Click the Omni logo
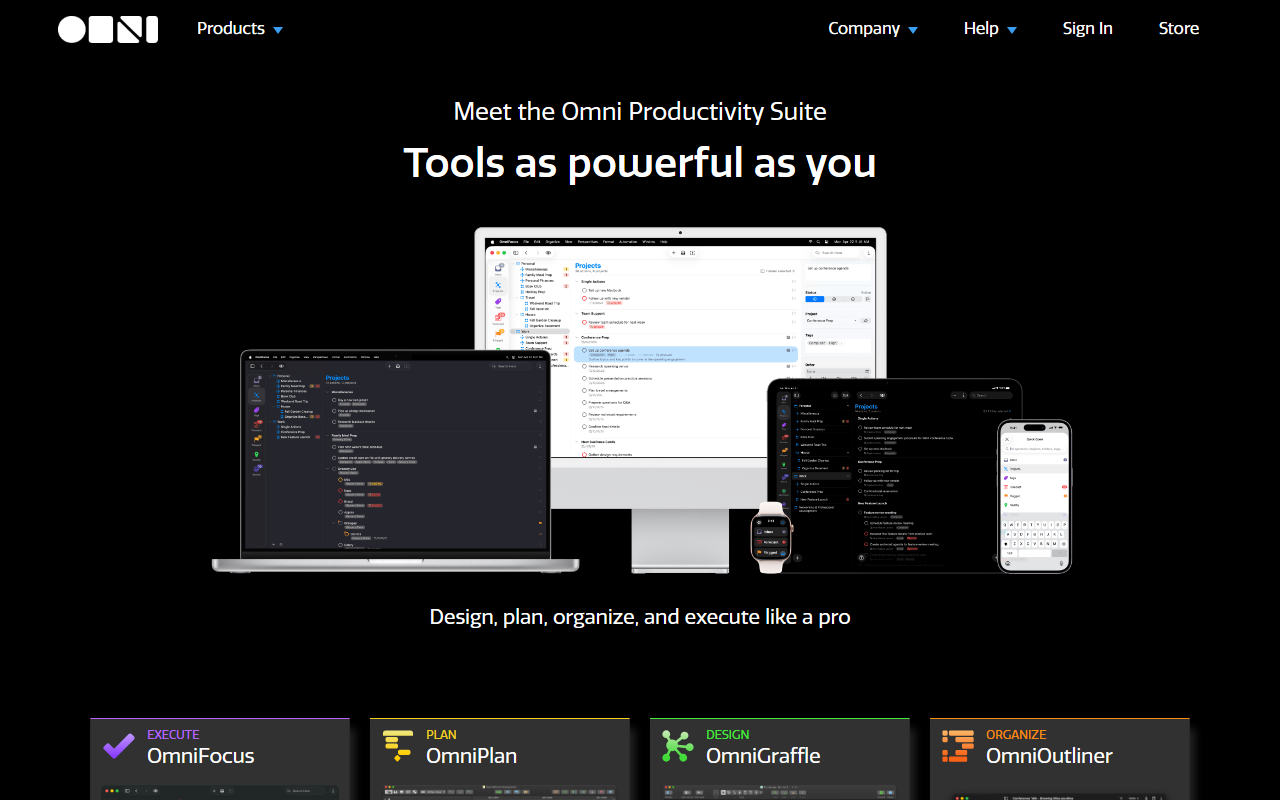This screenshot has width=1280, height=800. pos(108,29)
